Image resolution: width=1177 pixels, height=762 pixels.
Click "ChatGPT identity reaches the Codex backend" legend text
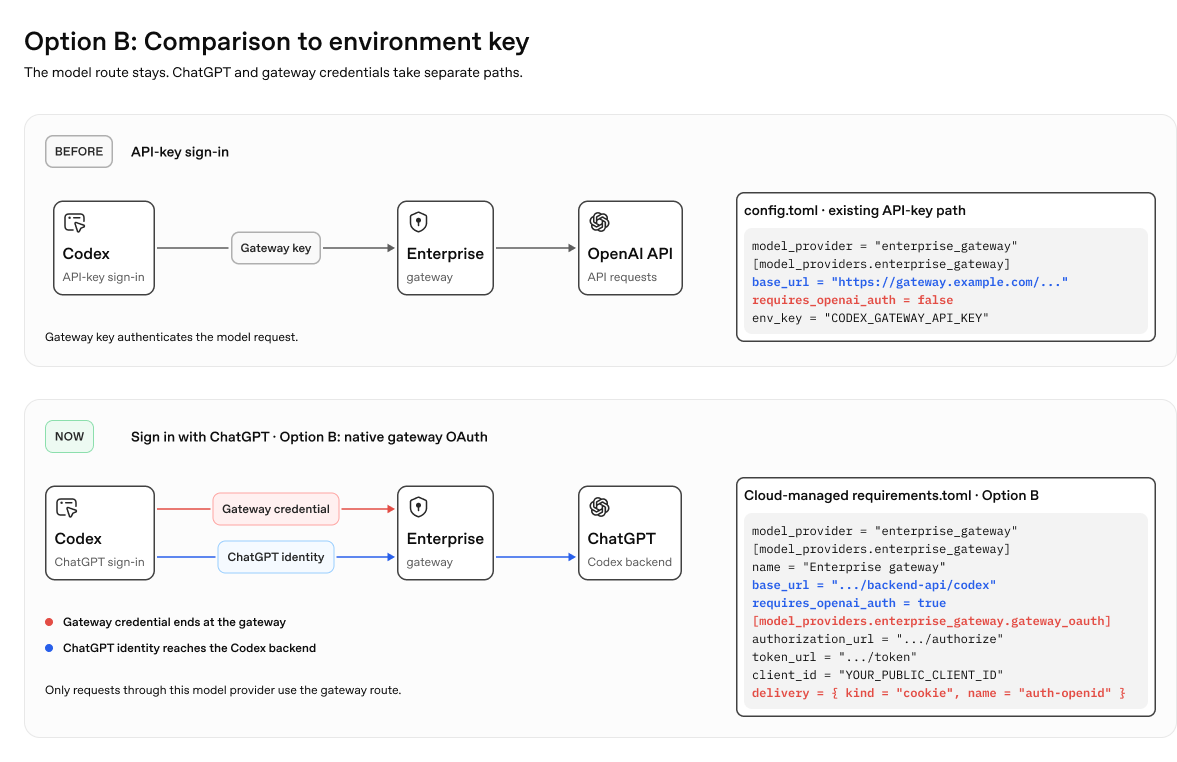(189, 648)
